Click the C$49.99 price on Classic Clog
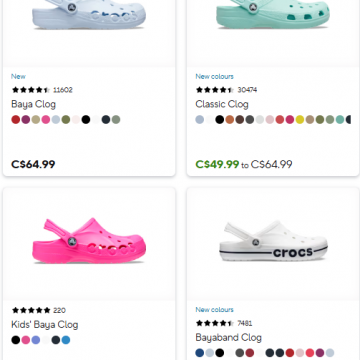360x360 pixels. (x=217, y=164)
